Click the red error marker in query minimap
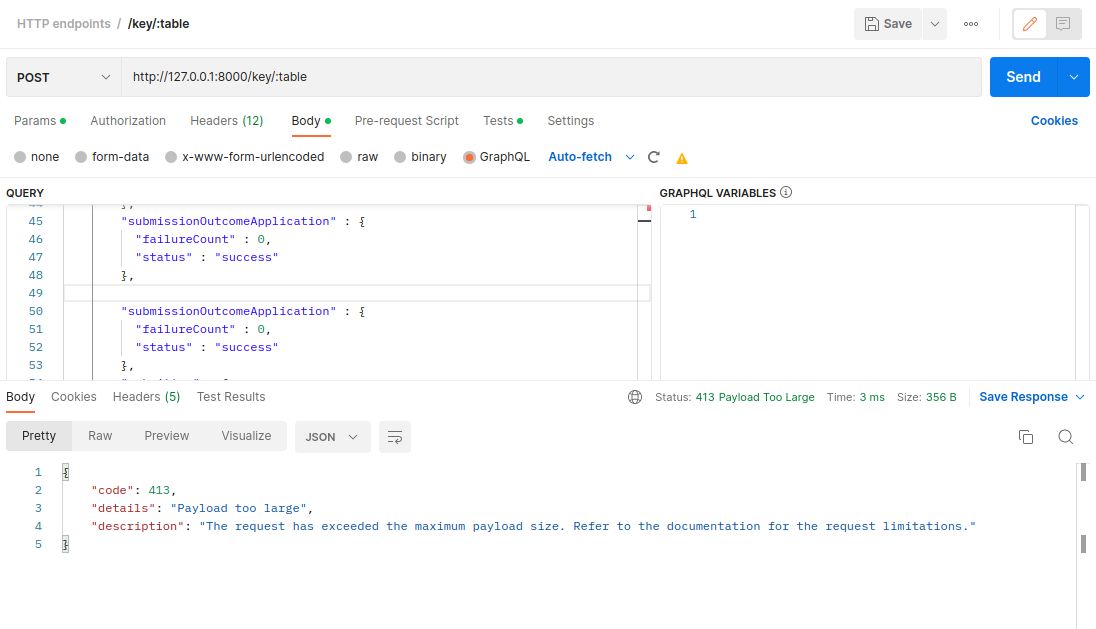This screenshot has height=629, width=1096. point(649,208)
